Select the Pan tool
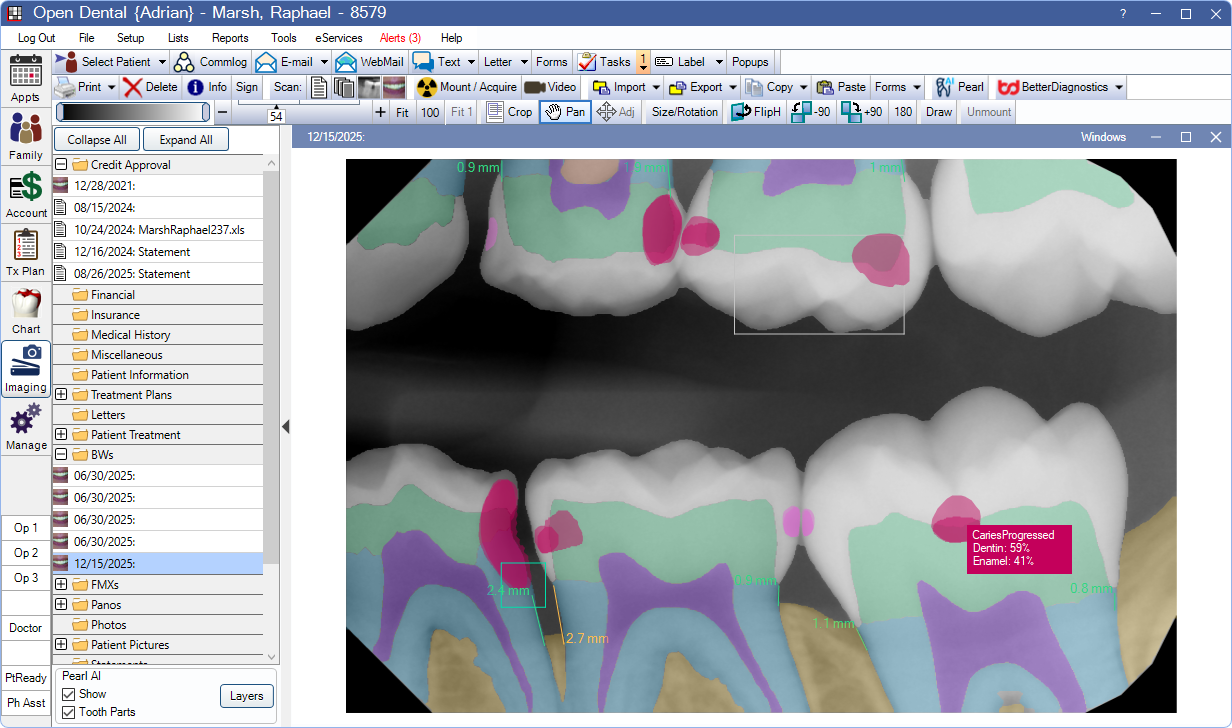This screenshot has height=728, width=1232. pos(564,112)
